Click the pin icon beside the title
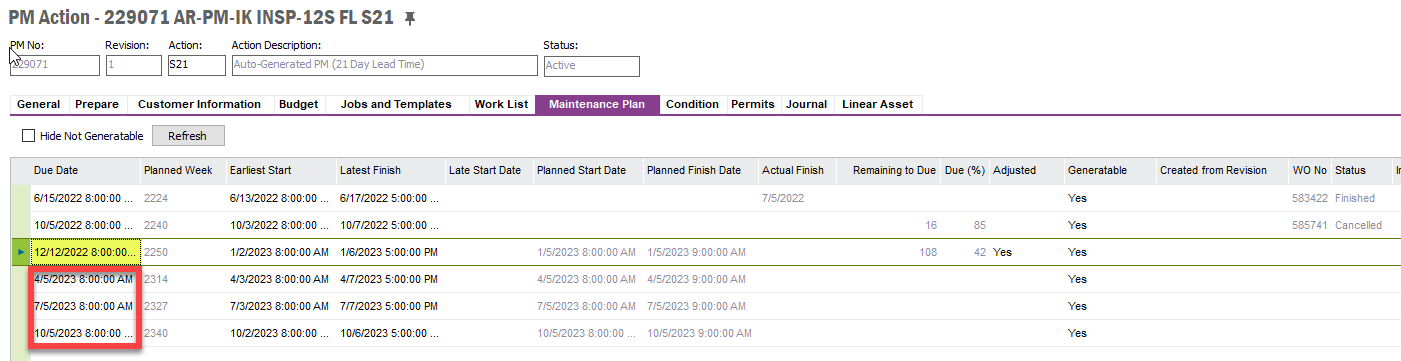 [410, 19]
